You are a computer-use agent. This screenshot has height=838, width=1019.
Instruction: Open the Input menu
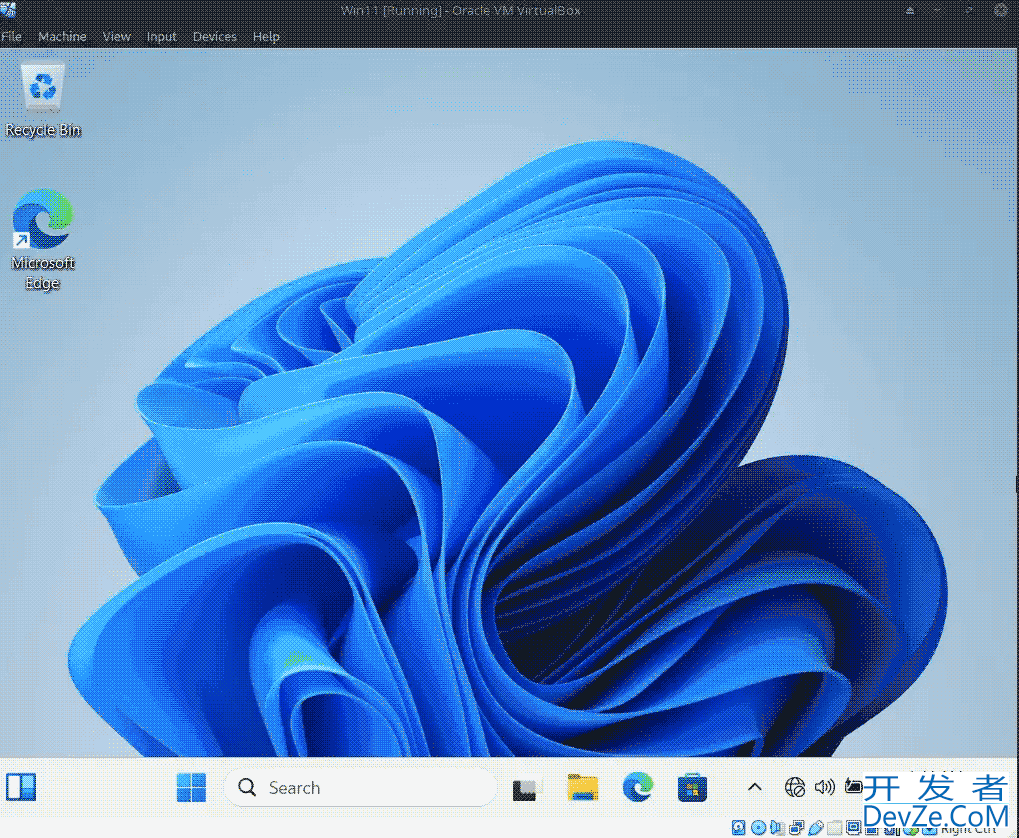tap(161, 36)
